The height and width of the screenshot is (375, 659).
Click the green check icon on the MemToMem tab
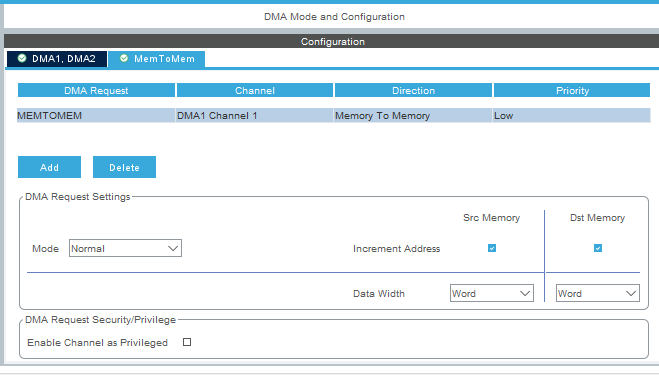pyautogui.click(x=124, y=58)
